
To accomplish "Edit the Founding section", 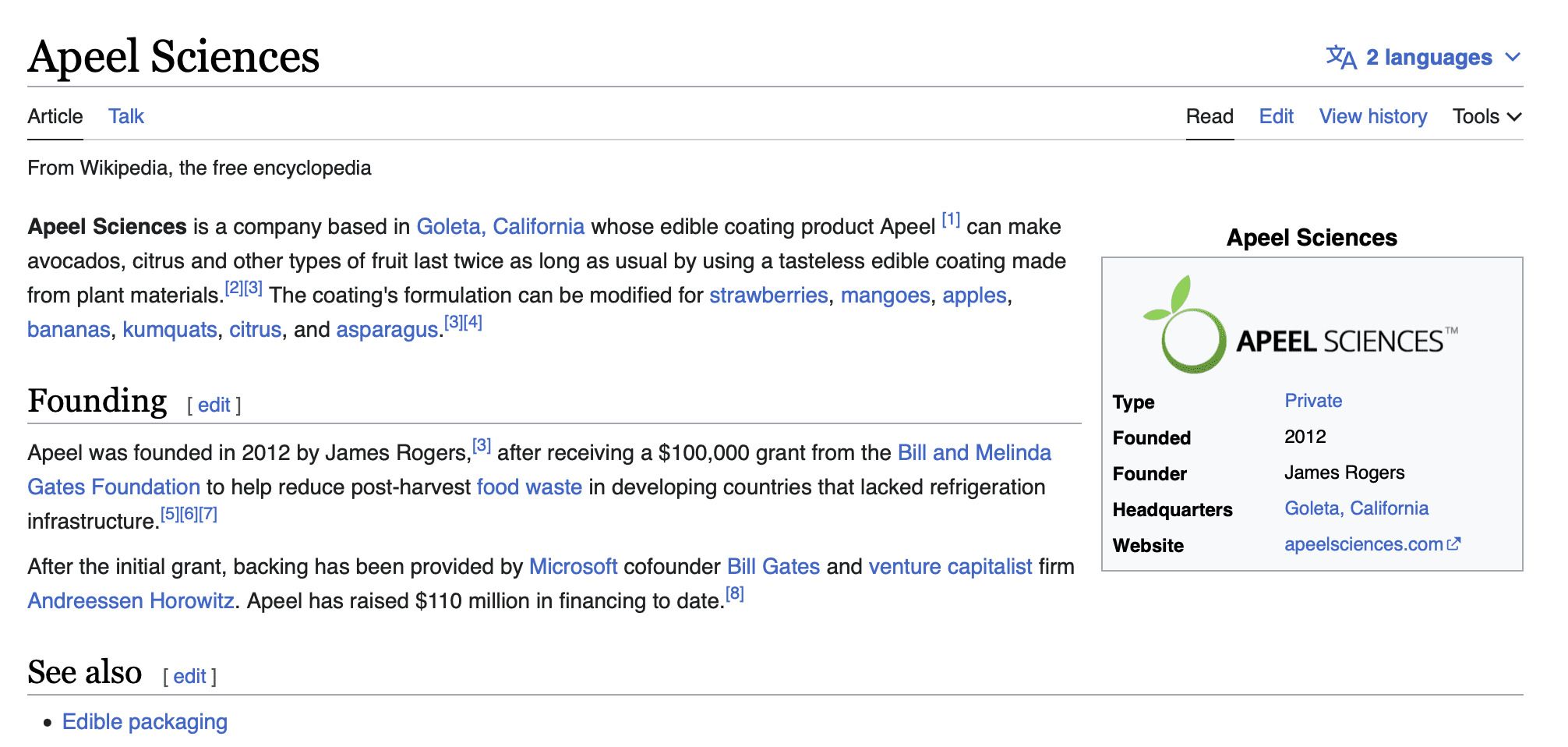I will click(214, 405).
